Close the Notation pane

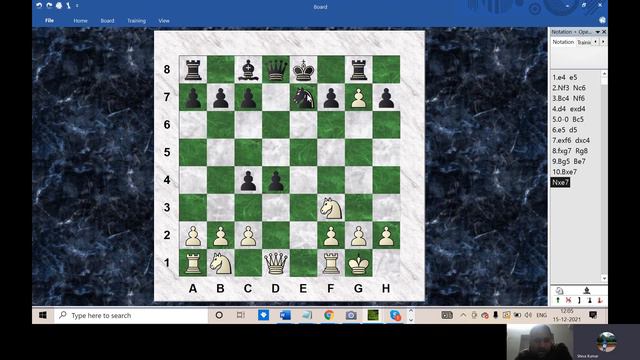[x=604, y=32]
